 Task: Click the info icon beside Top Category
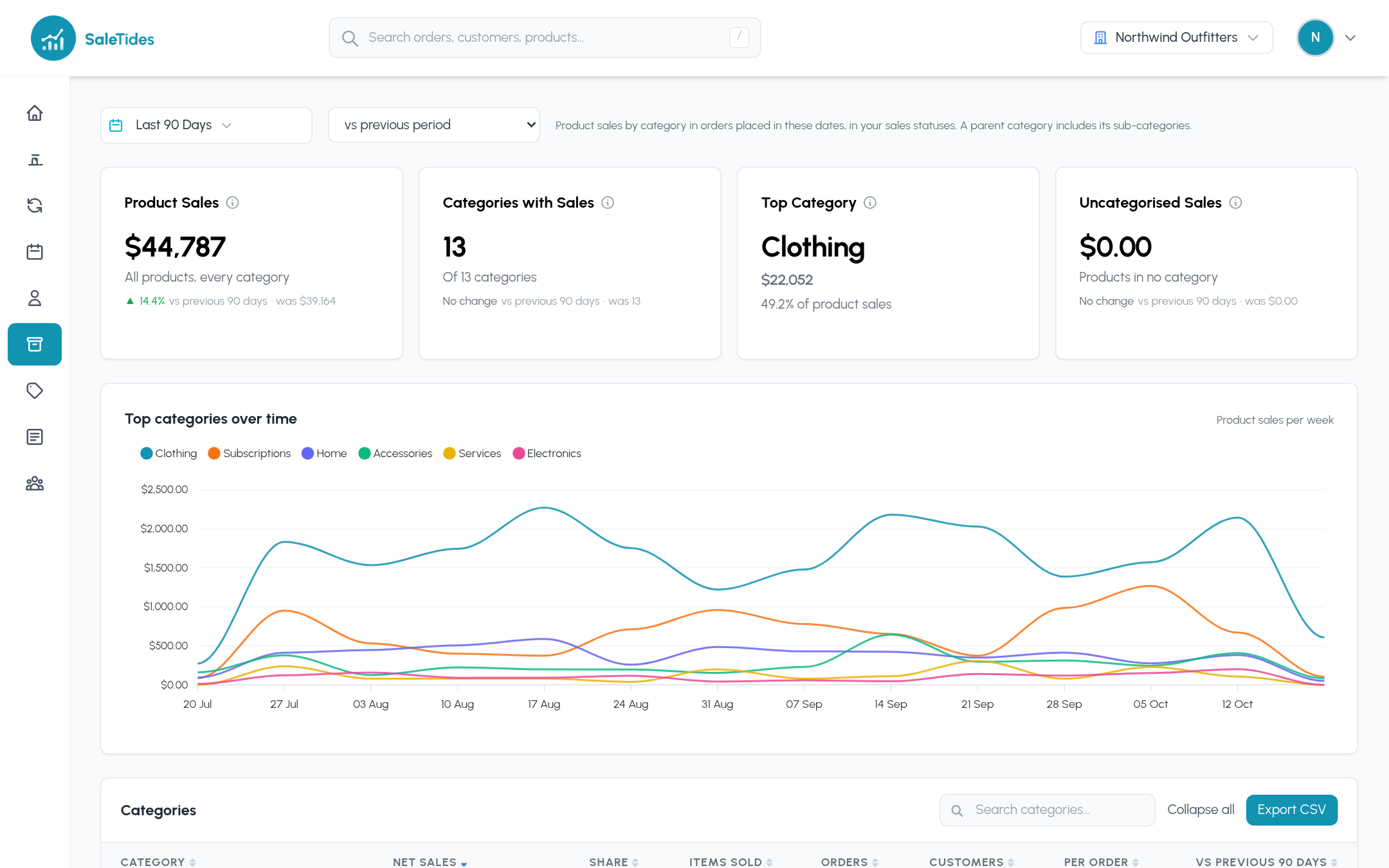coord(870,203)
